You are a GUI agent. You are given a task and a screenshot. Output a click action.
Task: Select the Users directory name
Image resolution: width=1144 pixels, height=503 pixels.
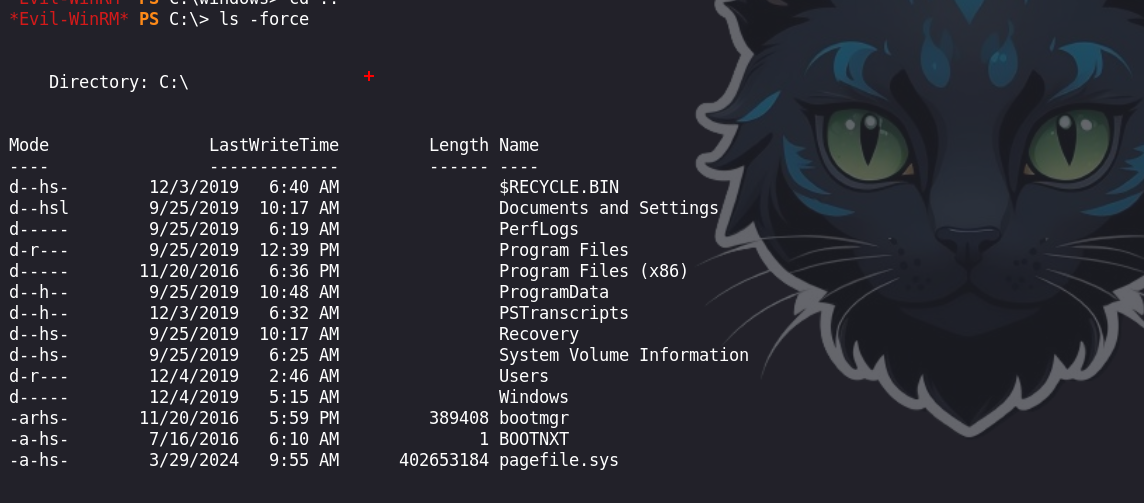coord(524,376)
